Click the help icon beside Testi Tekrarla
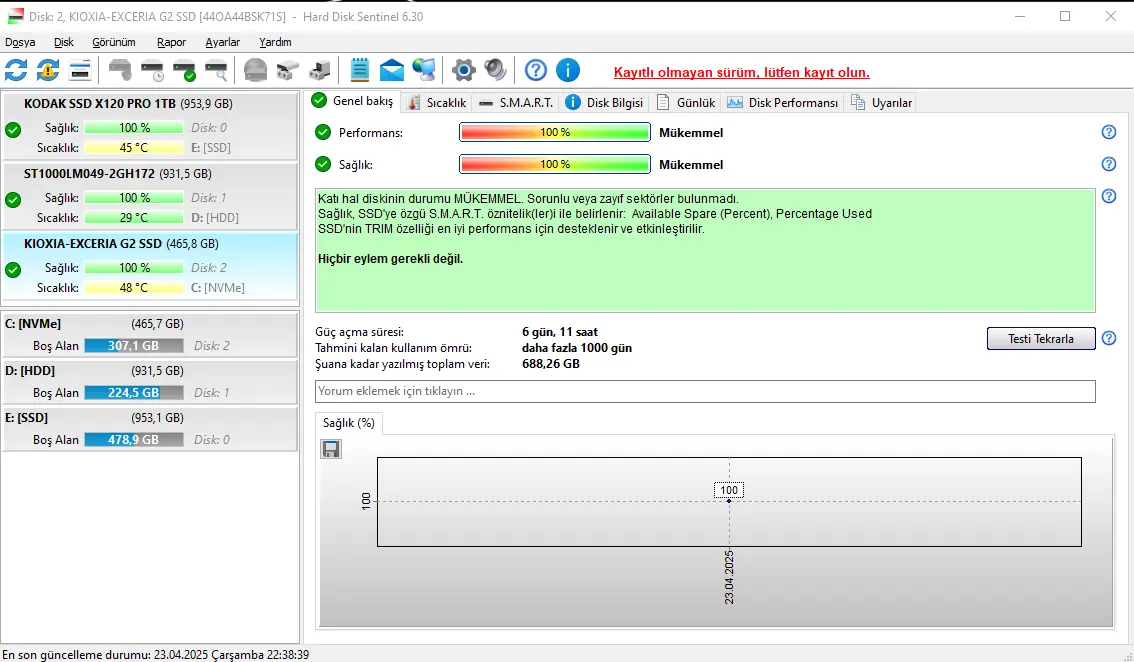This screenshot has height=662, width=1134. click(x=1109, y=338)
